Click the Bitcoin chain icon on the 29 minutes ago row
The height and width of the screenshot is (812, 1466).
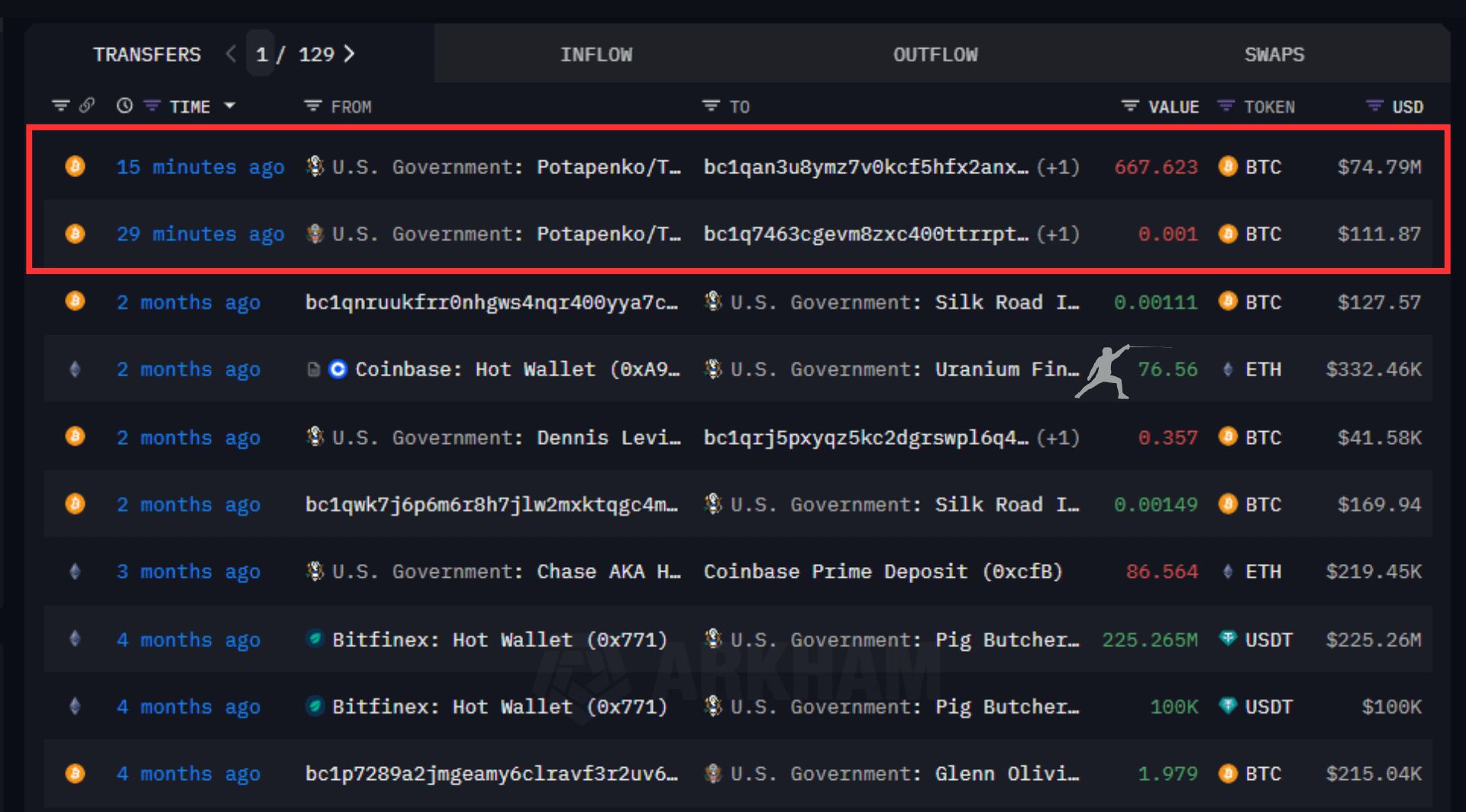point(75,234)
